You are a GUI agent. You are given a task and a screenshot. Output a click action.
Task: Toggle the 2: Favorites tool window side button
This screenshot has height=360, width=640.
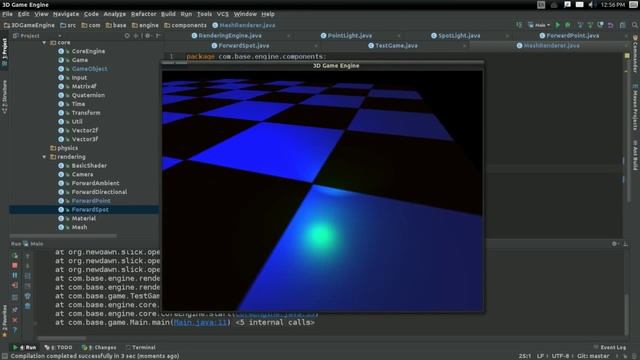[x=4, y=320]
